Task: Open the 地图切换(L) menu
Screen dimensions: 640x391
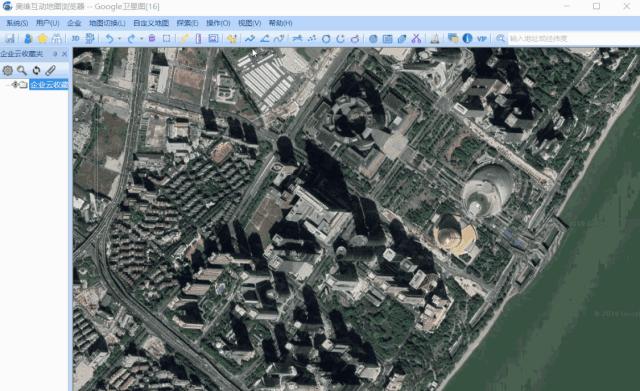Action: pyautogui.click(x=107, y=23)
